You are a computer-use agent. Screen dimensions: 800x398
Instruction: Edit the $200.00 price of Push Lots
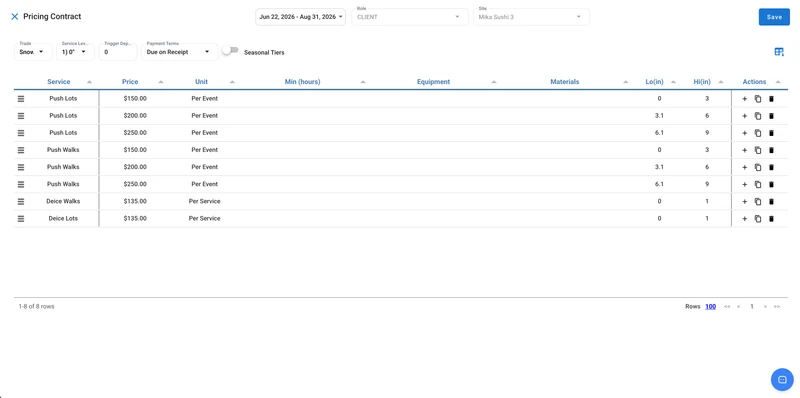tap(135, 116)
